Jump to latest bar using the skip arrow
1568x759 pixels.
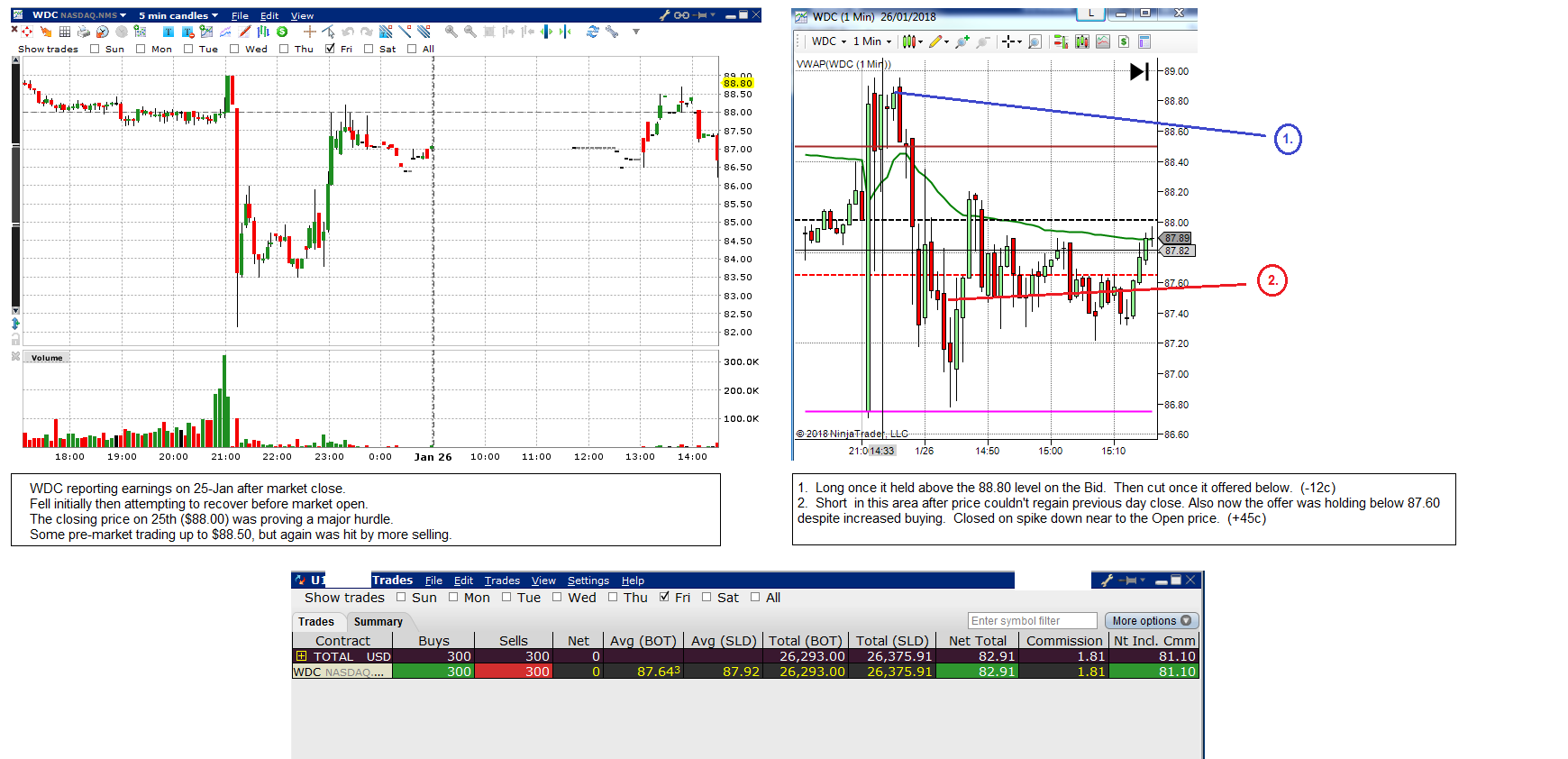point(1139,71)
